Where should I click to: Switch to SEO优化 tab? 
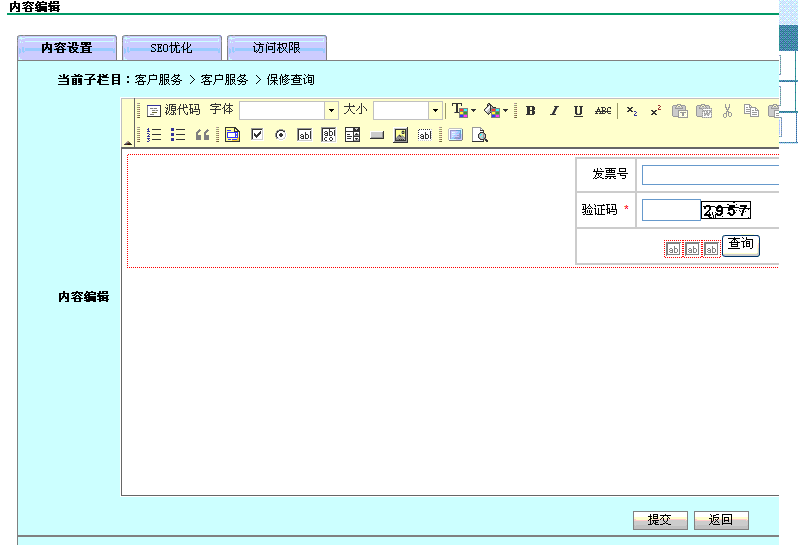[x=172, y=48]
